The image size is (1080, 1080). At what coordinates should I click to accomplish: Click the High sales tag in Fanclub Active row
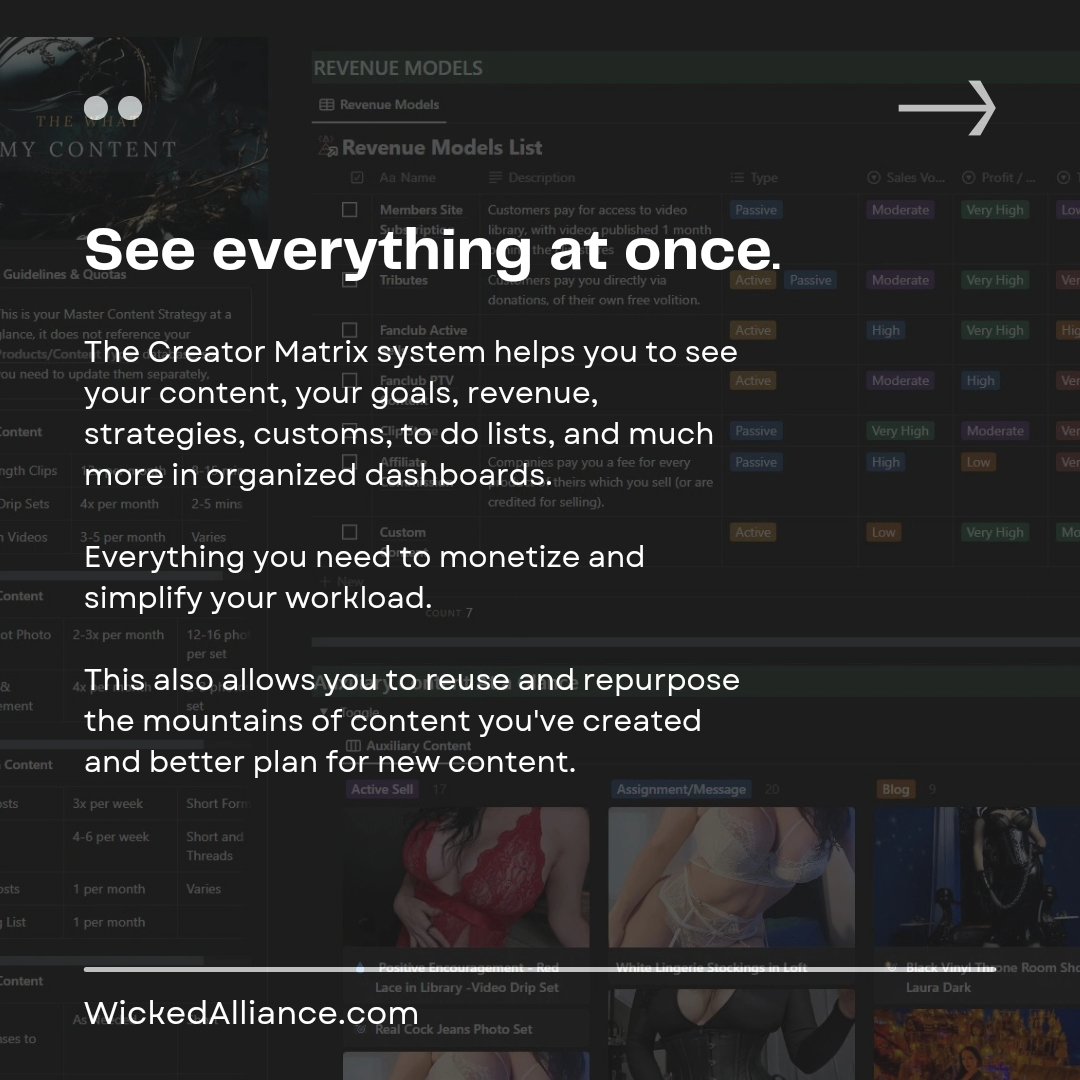886,330
